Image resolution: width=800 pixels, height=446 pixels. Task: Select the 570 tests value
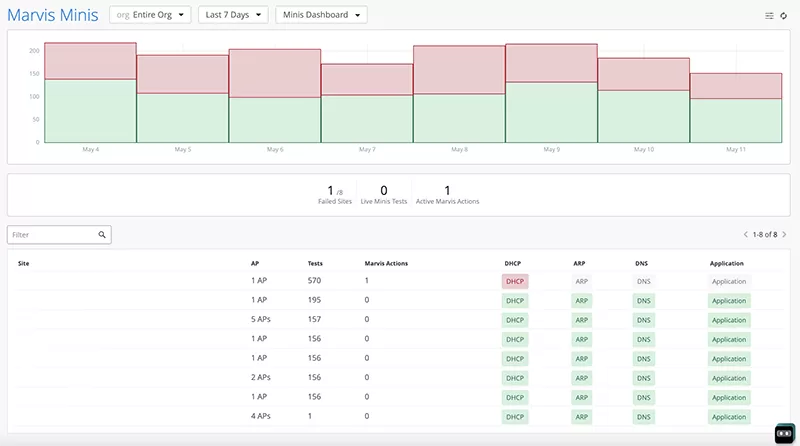314,281
